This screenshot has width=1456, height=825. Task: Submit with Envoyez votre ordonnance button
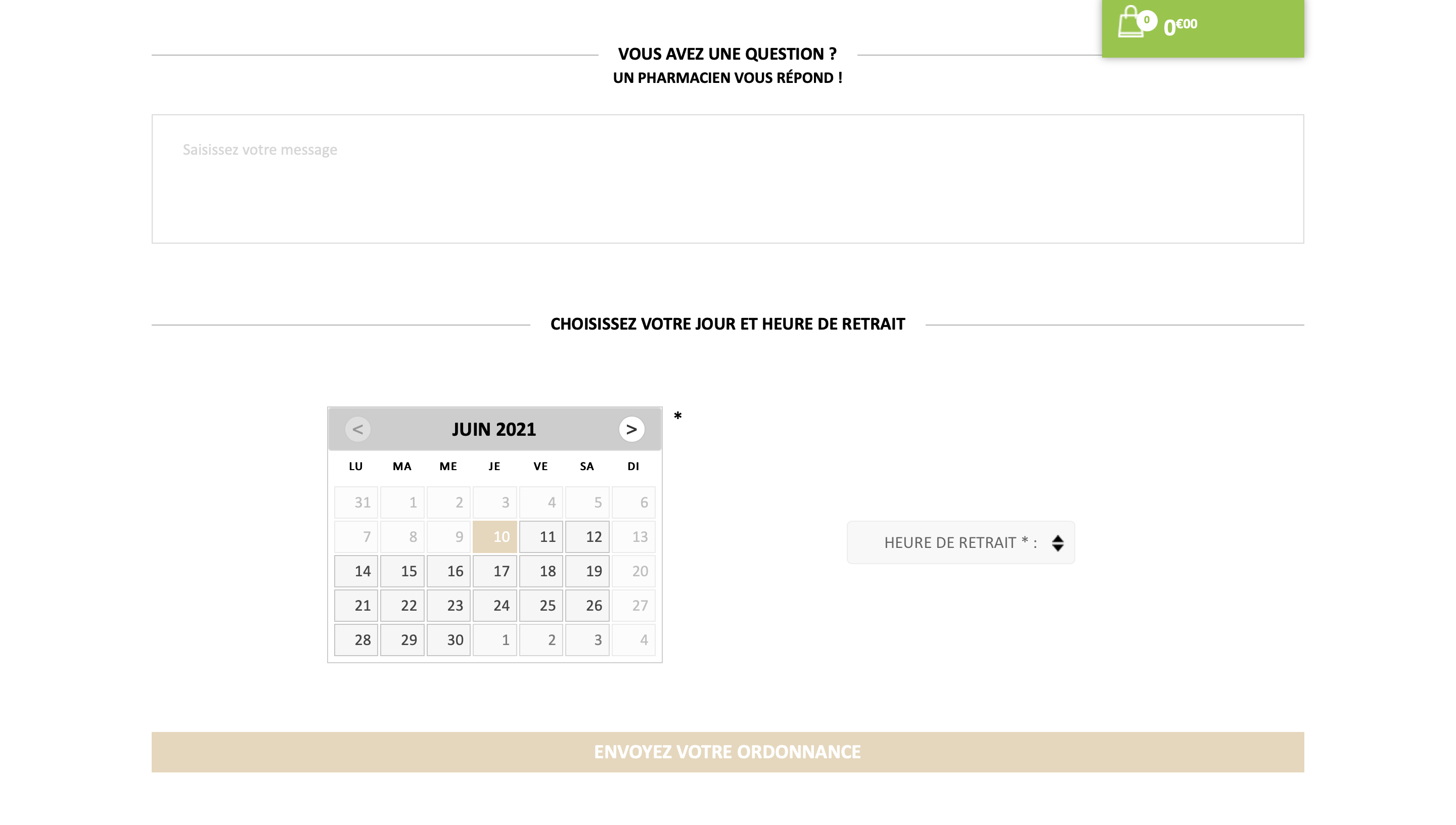[727, 752]
